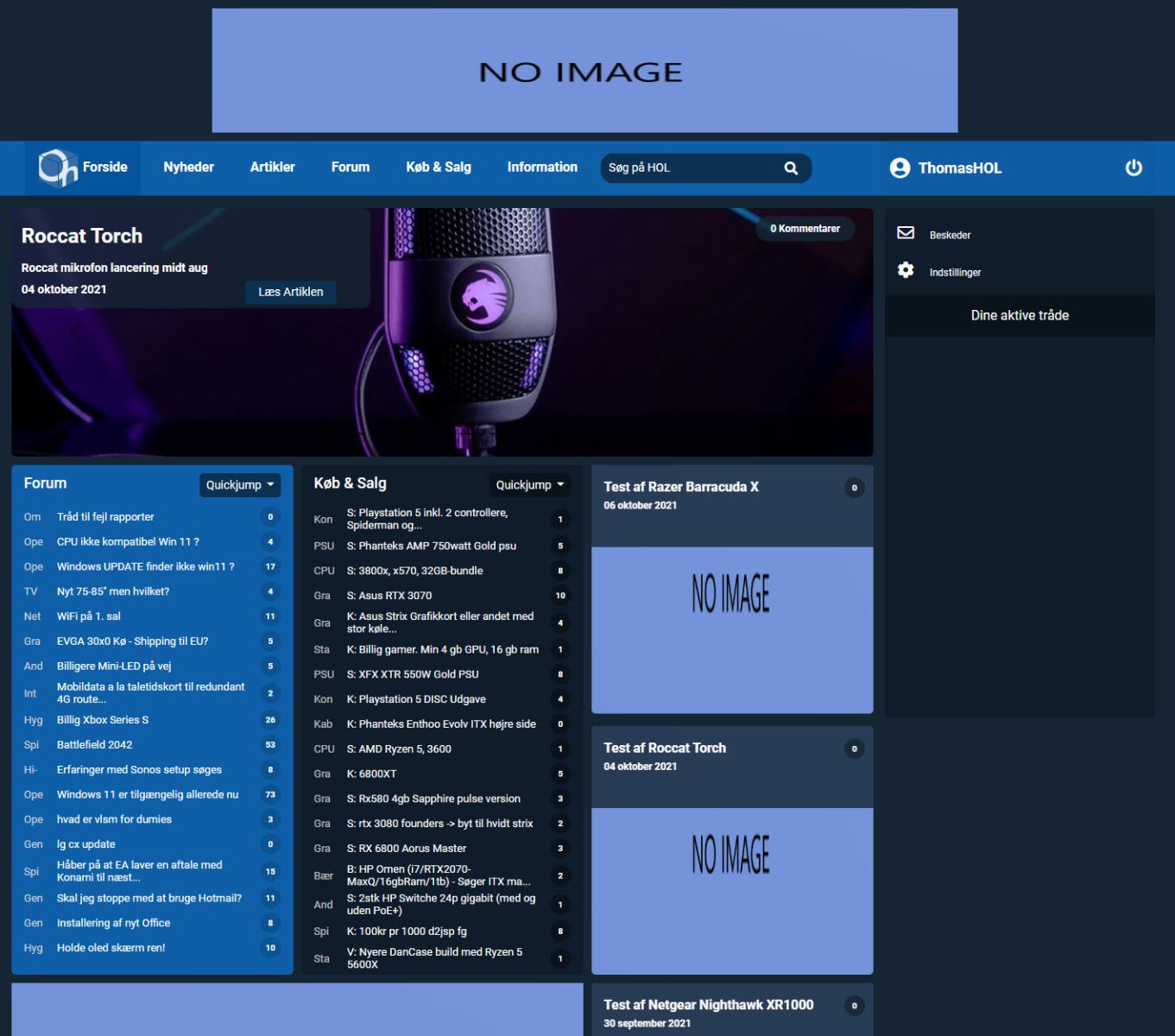Click the carousel previous arrow
The image size is (1175, 1036).
click(x=77, y=332)
